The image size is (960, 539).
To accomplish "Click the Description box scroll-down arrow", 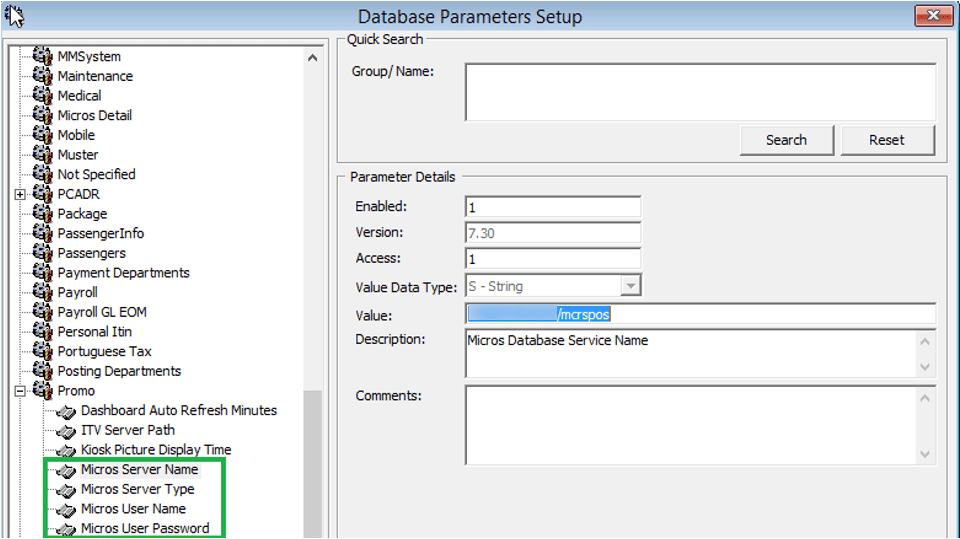I will pyautogui.click(x=925, y=367).
